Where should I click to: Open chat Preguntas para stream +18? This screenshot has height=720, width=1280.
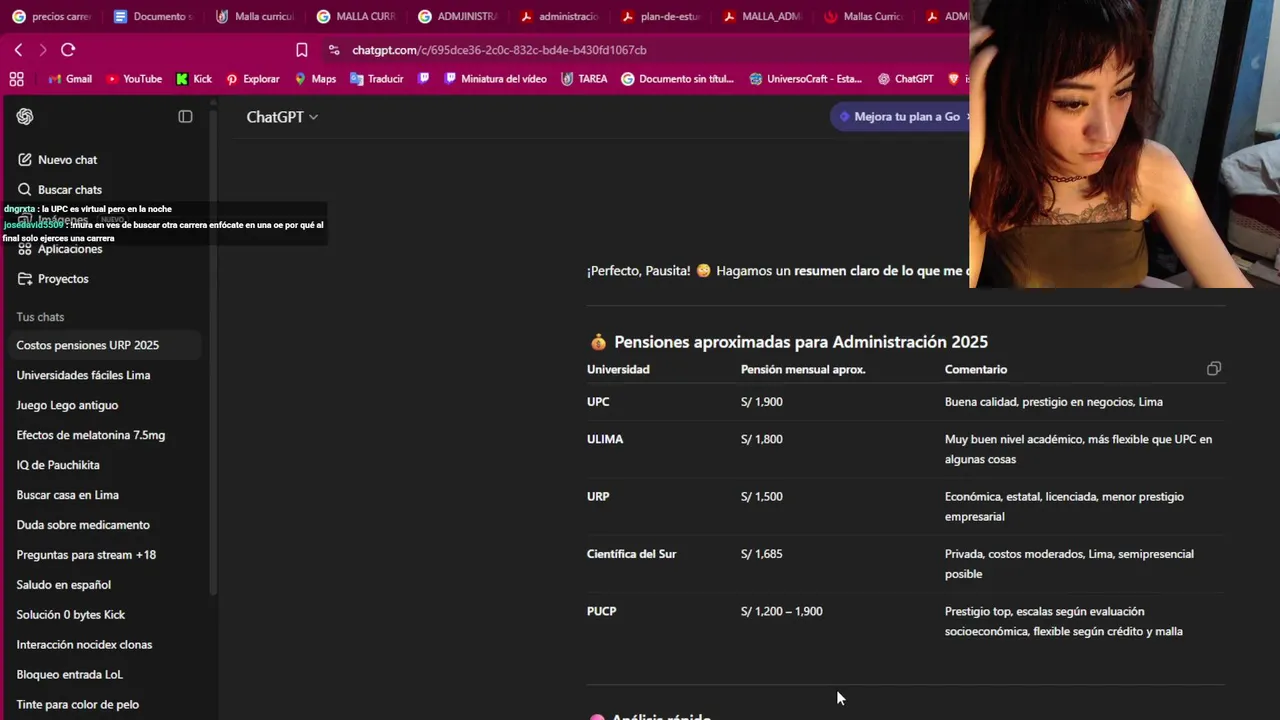point(86,555)
